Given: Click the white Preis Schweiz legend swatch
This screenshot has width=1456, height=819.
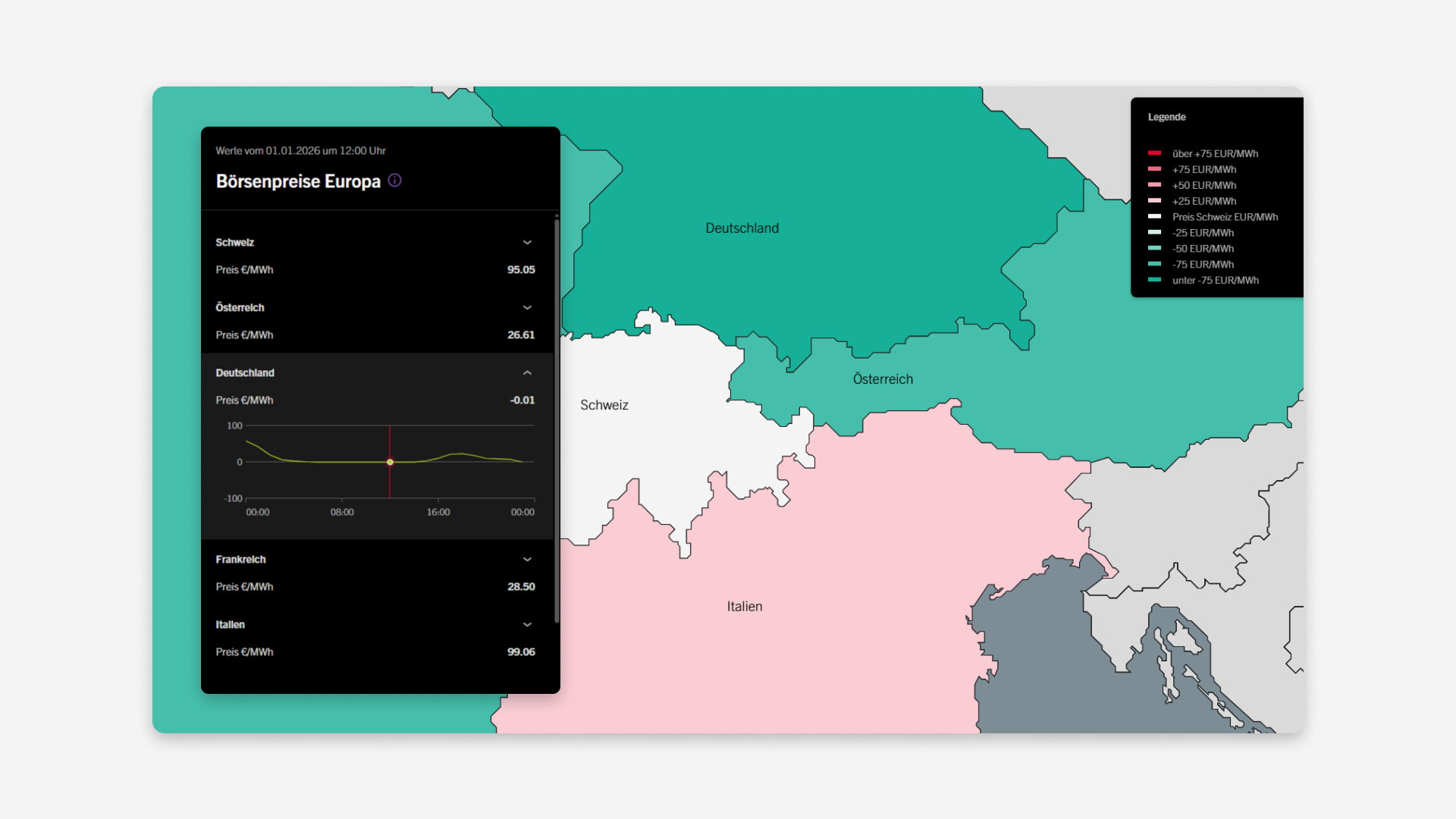Looking at the screenshot, I should pyautogui.click(x=1154, y=217).
